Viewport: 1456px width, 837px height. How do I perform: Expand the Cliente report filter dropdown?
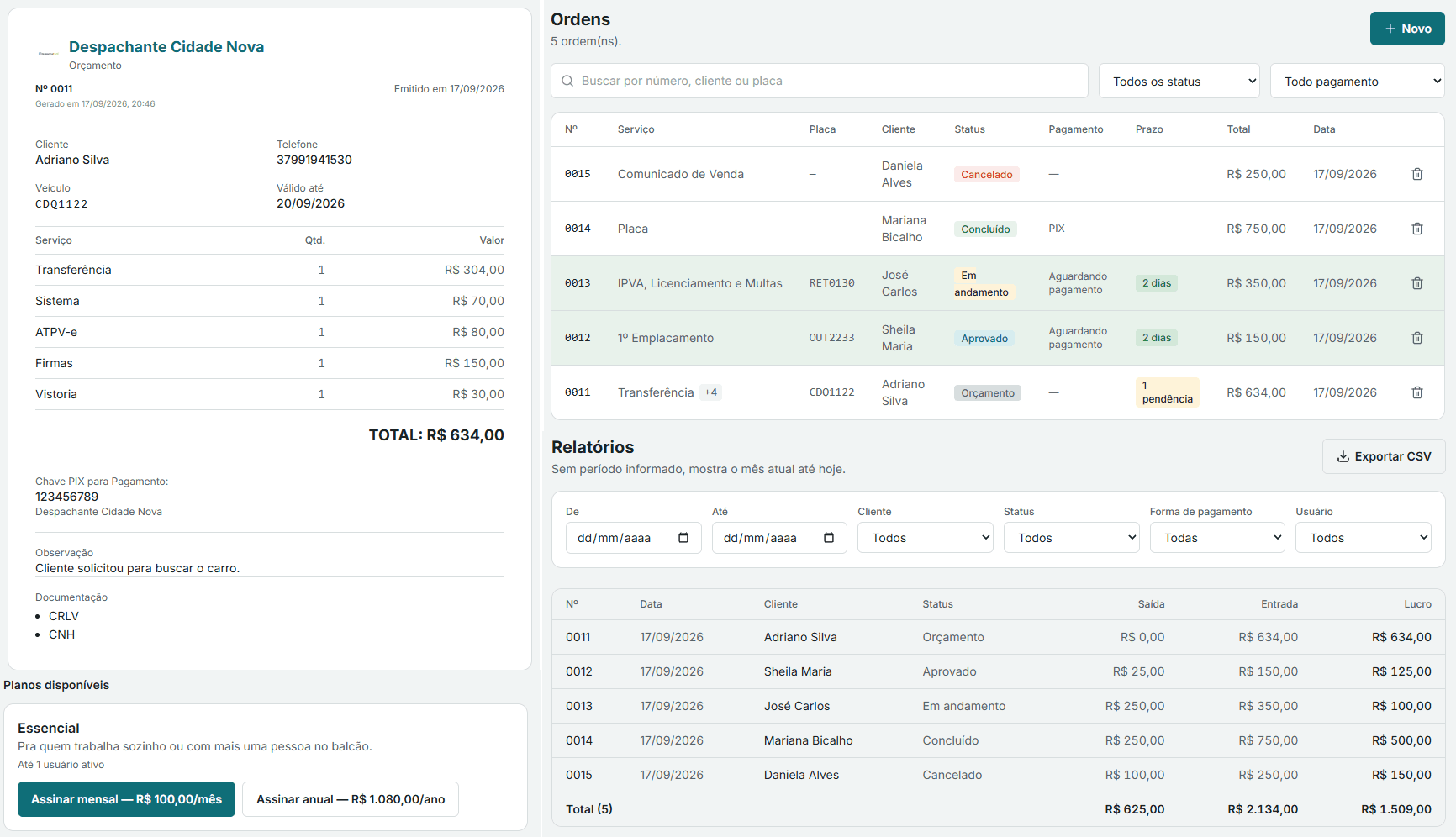tap(926, 538)
